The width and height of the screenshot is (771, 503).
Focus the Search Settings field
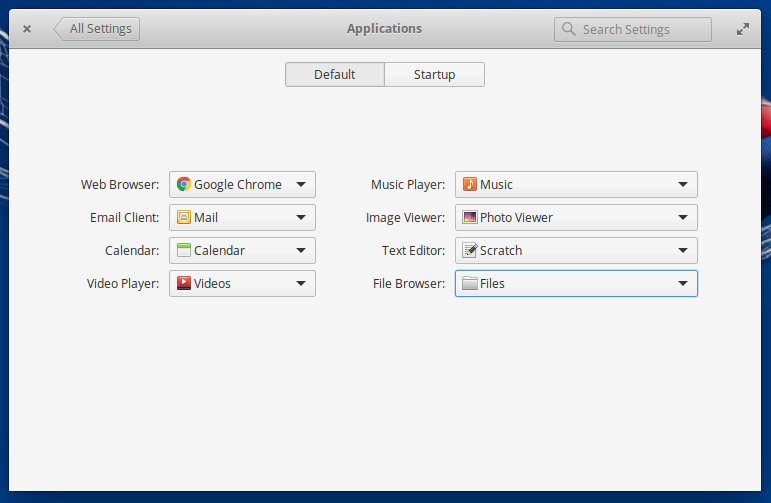point(633,30)
